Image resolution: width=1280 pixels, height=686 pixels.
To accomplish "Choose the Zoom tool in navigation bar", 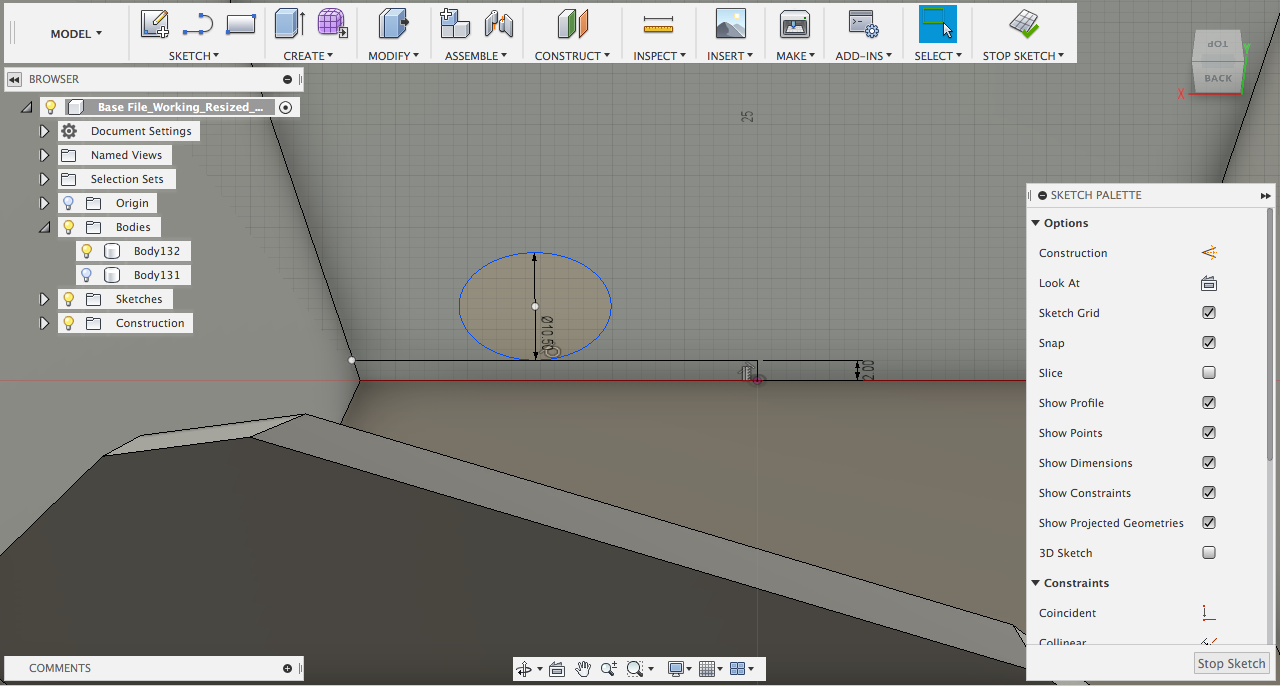I will coord(609,669).
